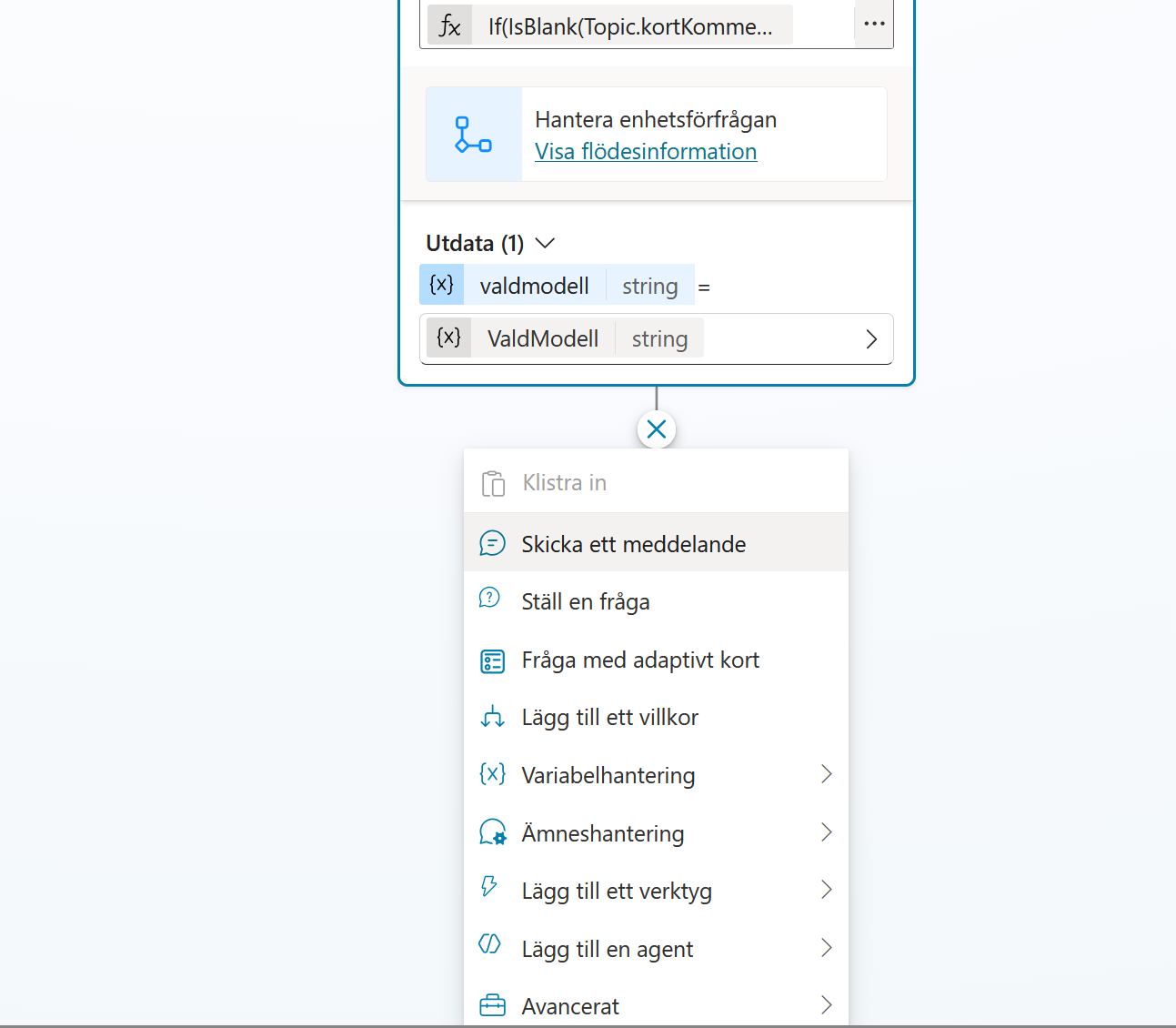Click the agent icon for Lägg till en agent
This screenshot has height=1028, width=1176.
[489, 944]
